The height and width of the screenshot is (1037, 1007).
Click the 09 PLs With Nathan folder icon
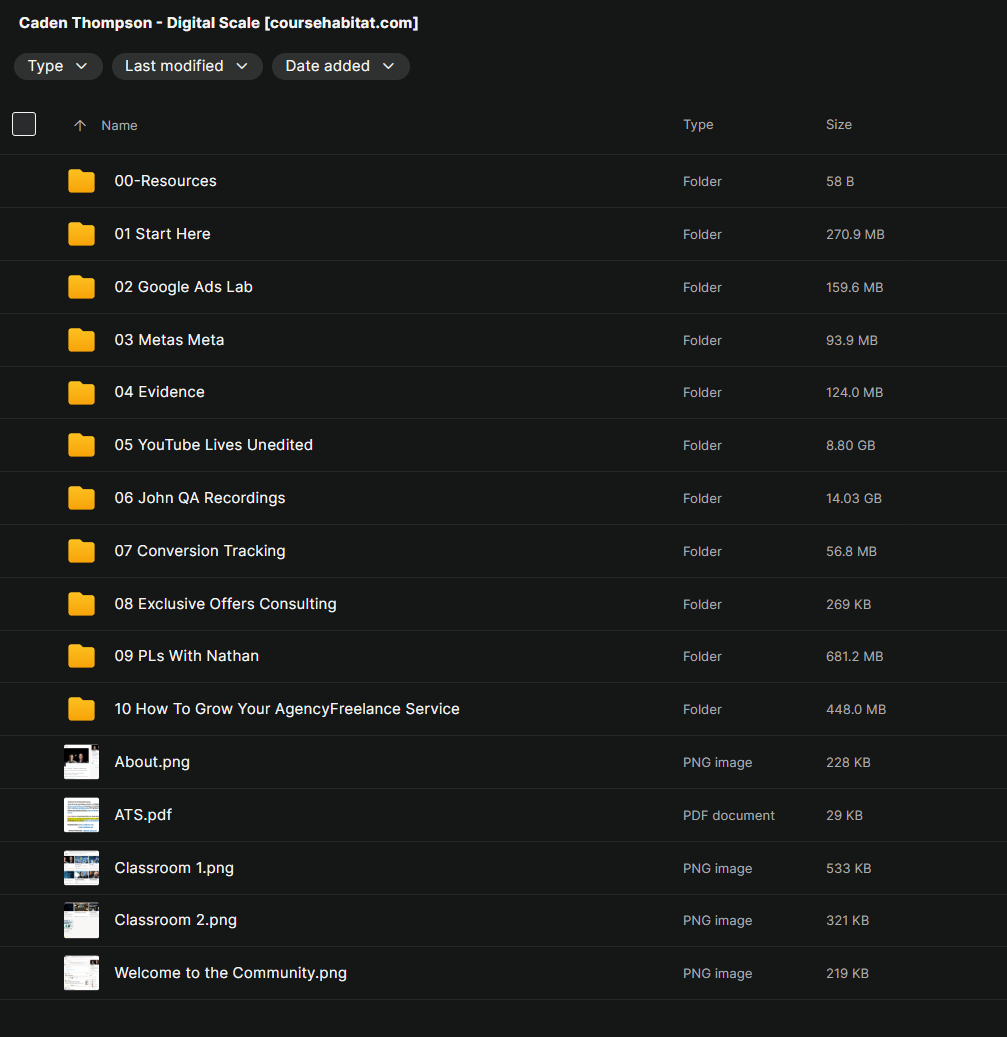point(81,656)
